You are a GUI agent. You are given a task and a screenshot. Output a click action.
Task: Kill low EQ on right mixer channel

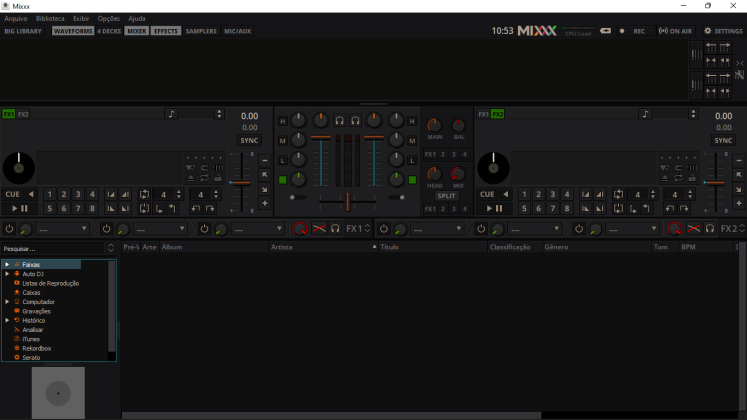[412, 160]
